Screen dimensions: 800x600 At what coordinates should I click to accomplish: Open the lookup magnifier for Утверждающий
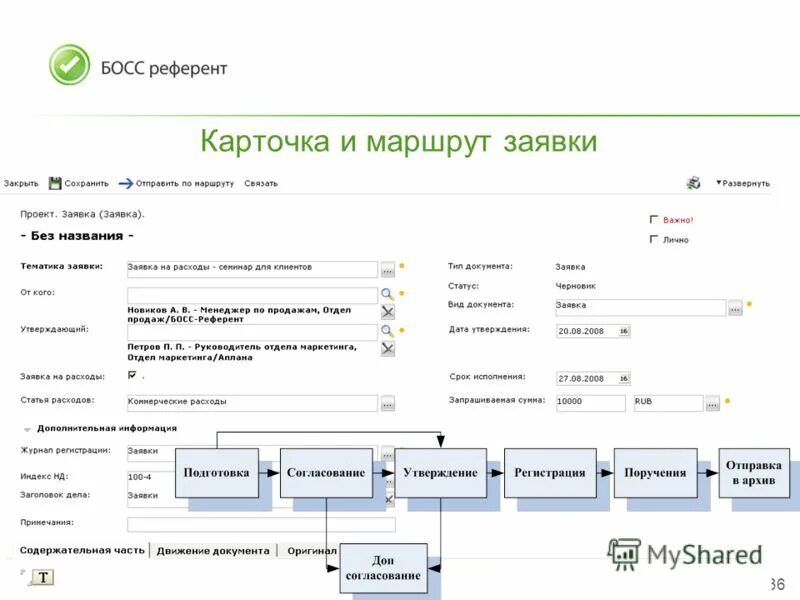[385, 329]
